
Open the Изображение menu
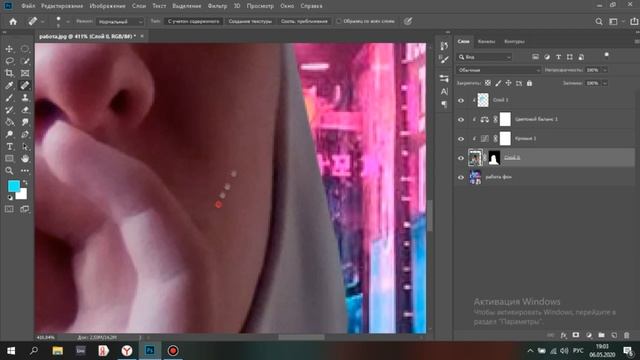tap(107, 6)
